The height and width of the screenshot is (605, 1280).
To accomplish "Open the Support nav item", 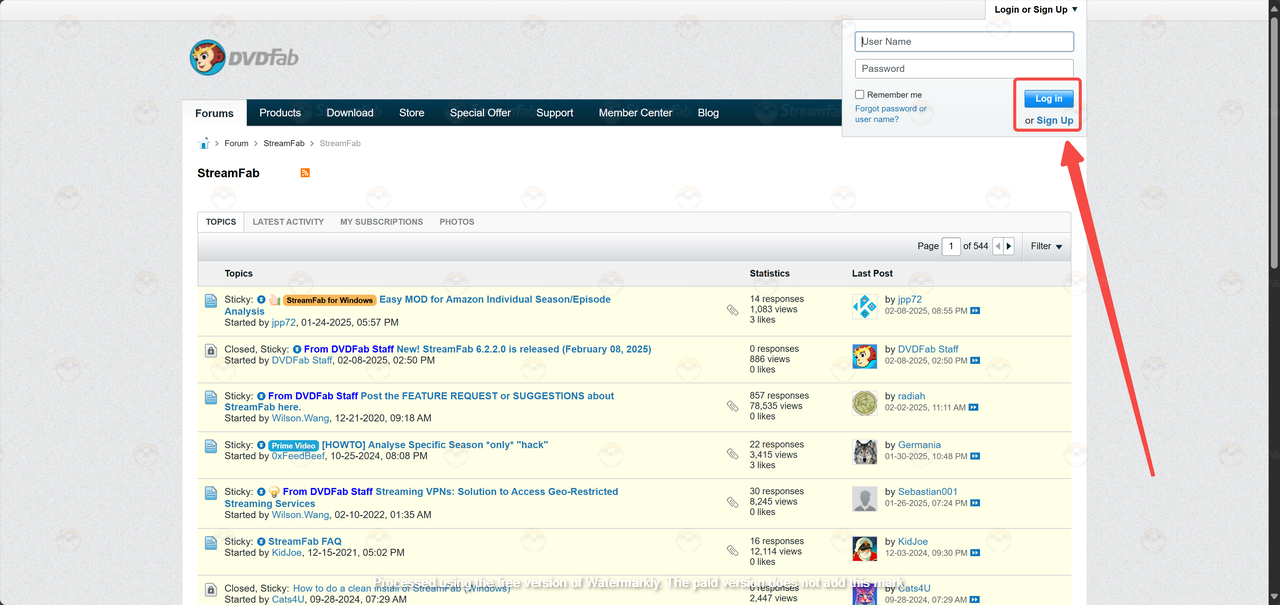I will (555, 113).
